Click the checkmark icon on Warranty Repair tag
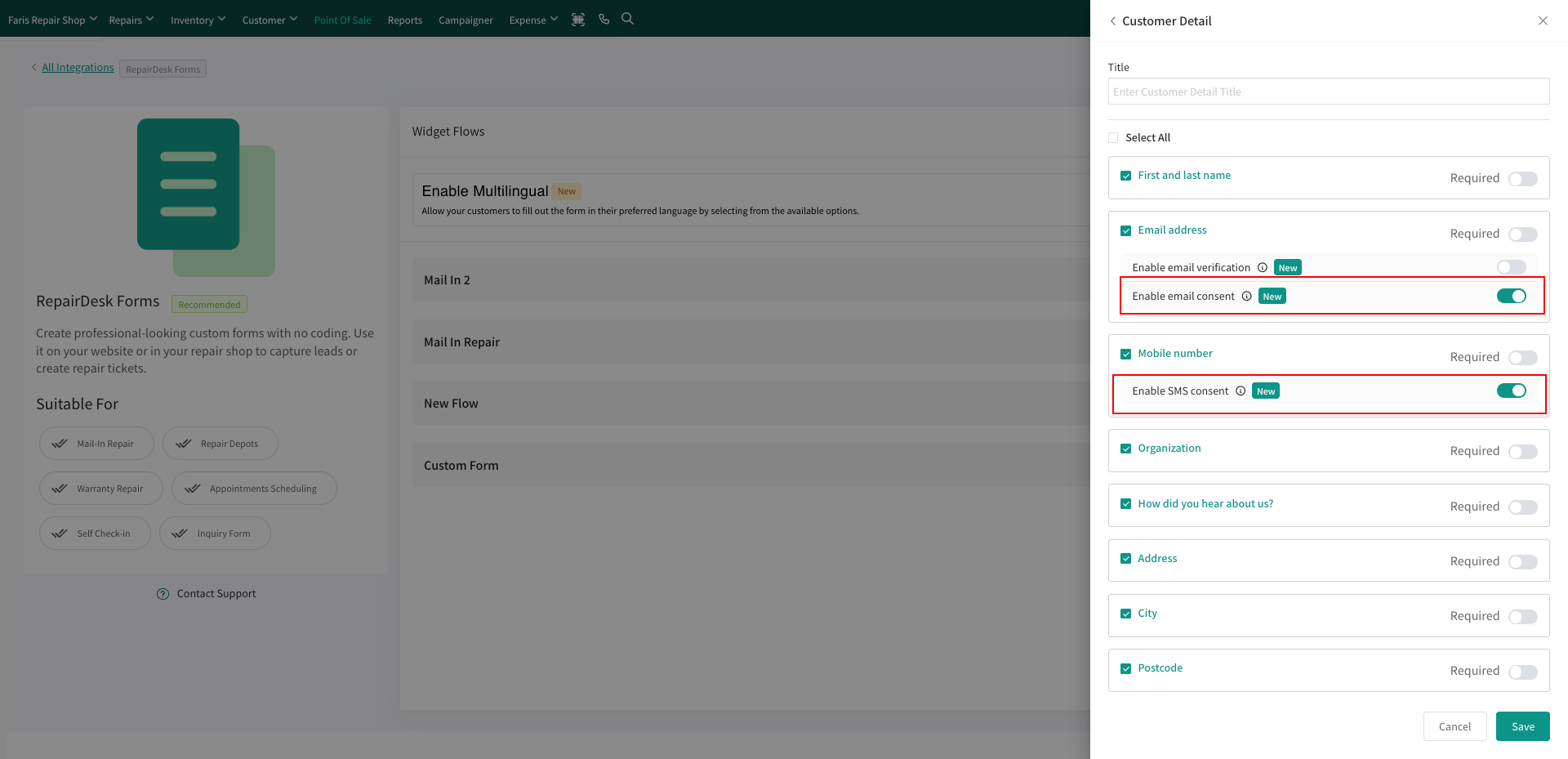The image size is (1568, 759). click(x=60, y=489)
